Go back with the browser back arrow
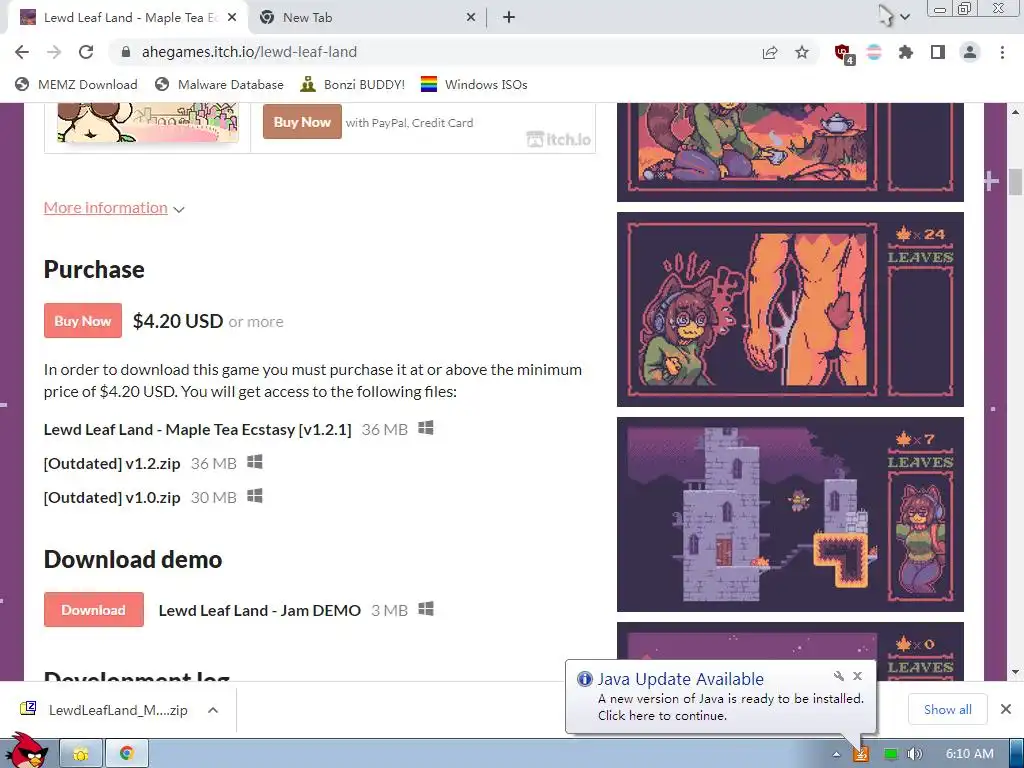Screen dimensions: 1024x768 [x=22, y=52]
